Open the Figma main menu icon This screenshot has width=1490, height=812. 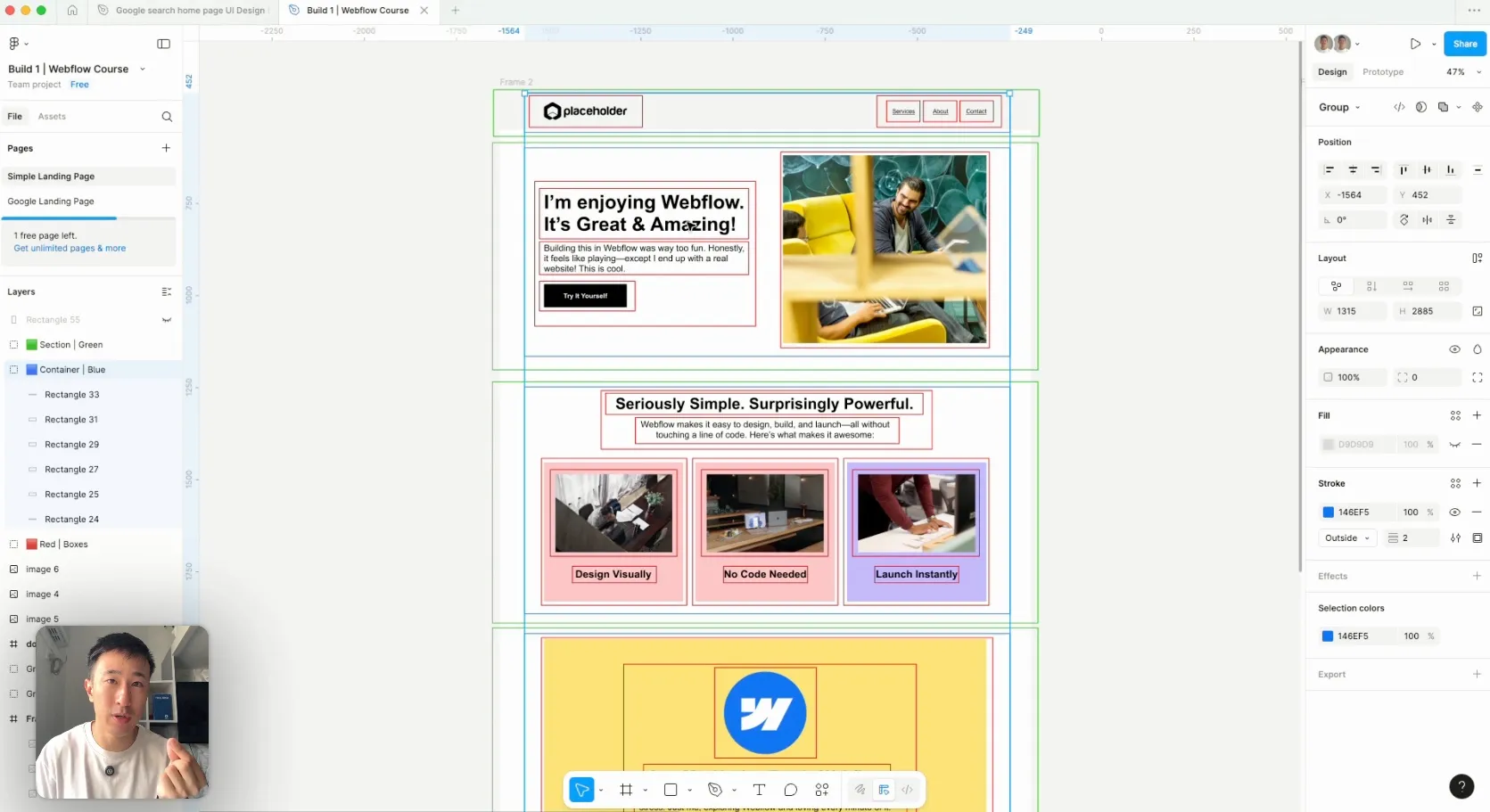click(x=14, y=44)
